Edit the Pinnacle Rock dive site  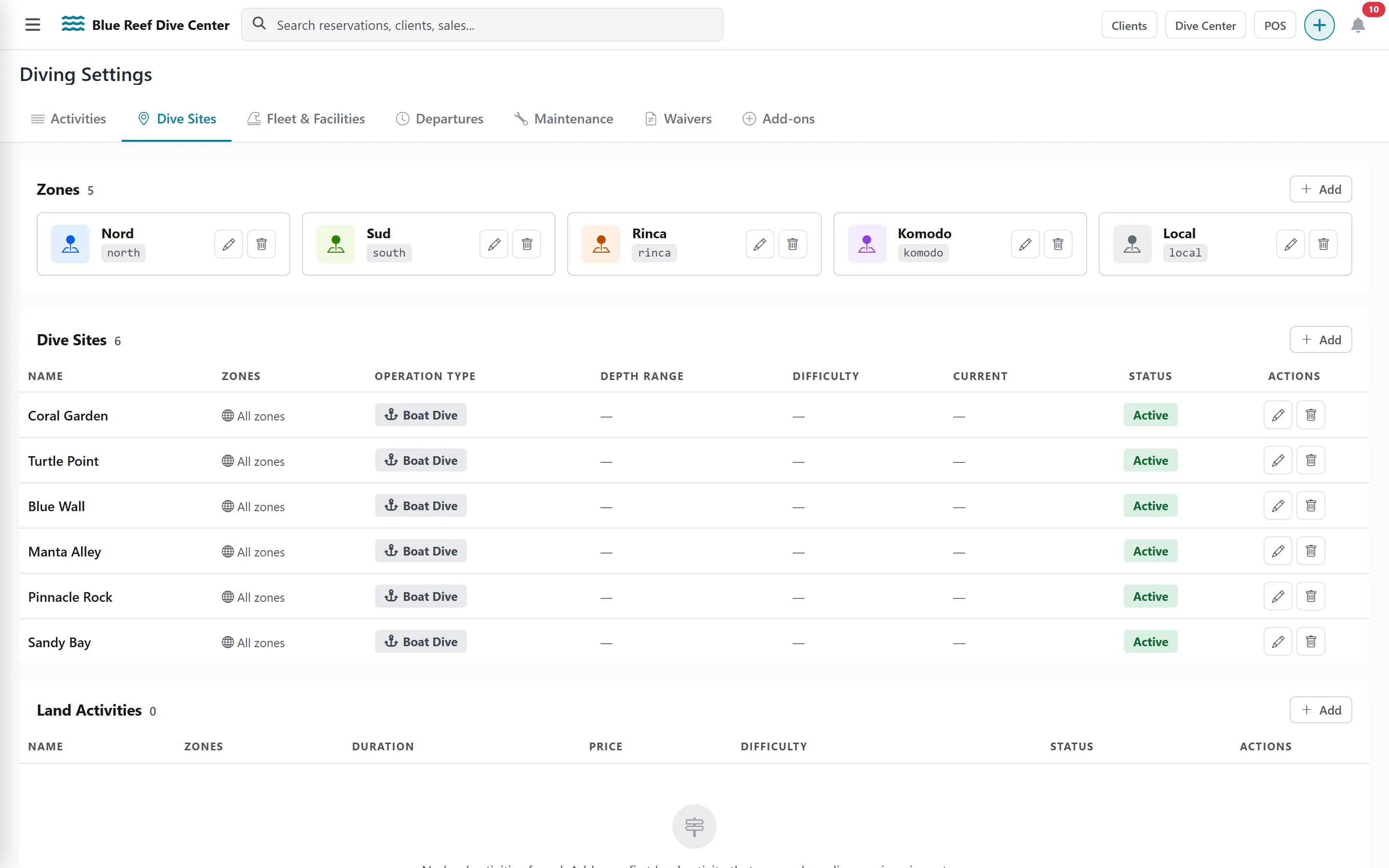click(1278, 597)
